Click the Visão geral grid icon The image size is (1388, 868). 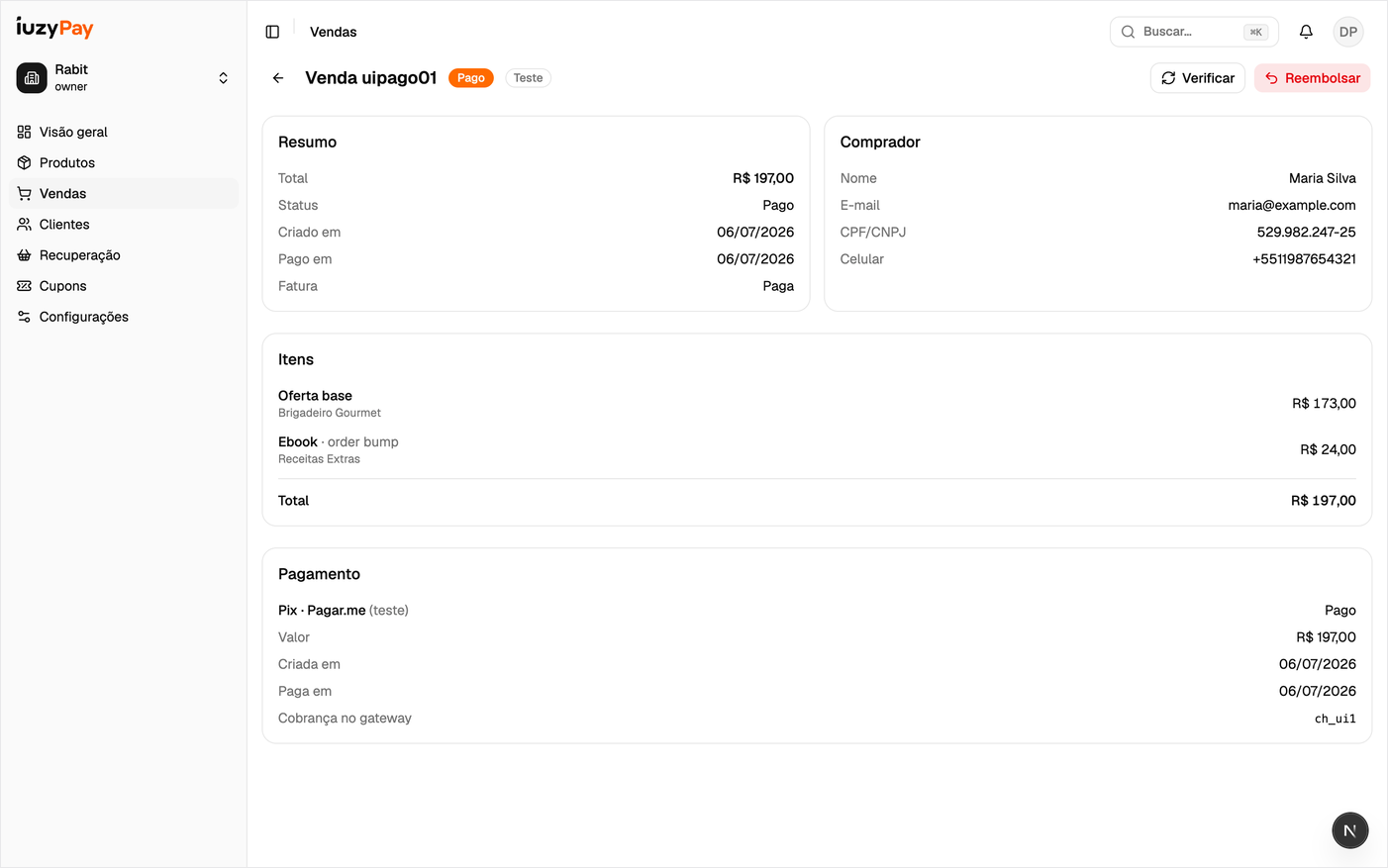24,132
